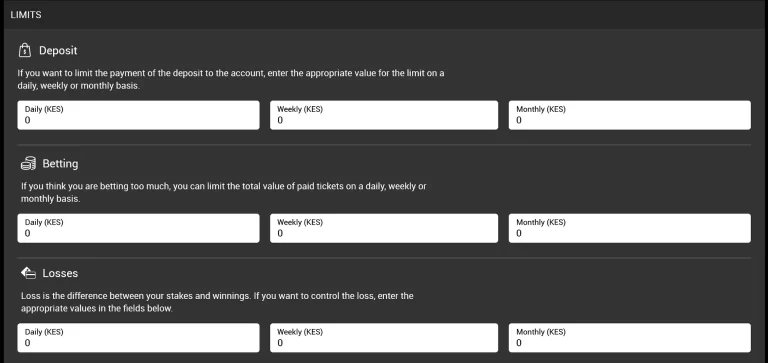
Task: Click the Losses section heading
Action: pyautogui.click(x=60, y=273)
